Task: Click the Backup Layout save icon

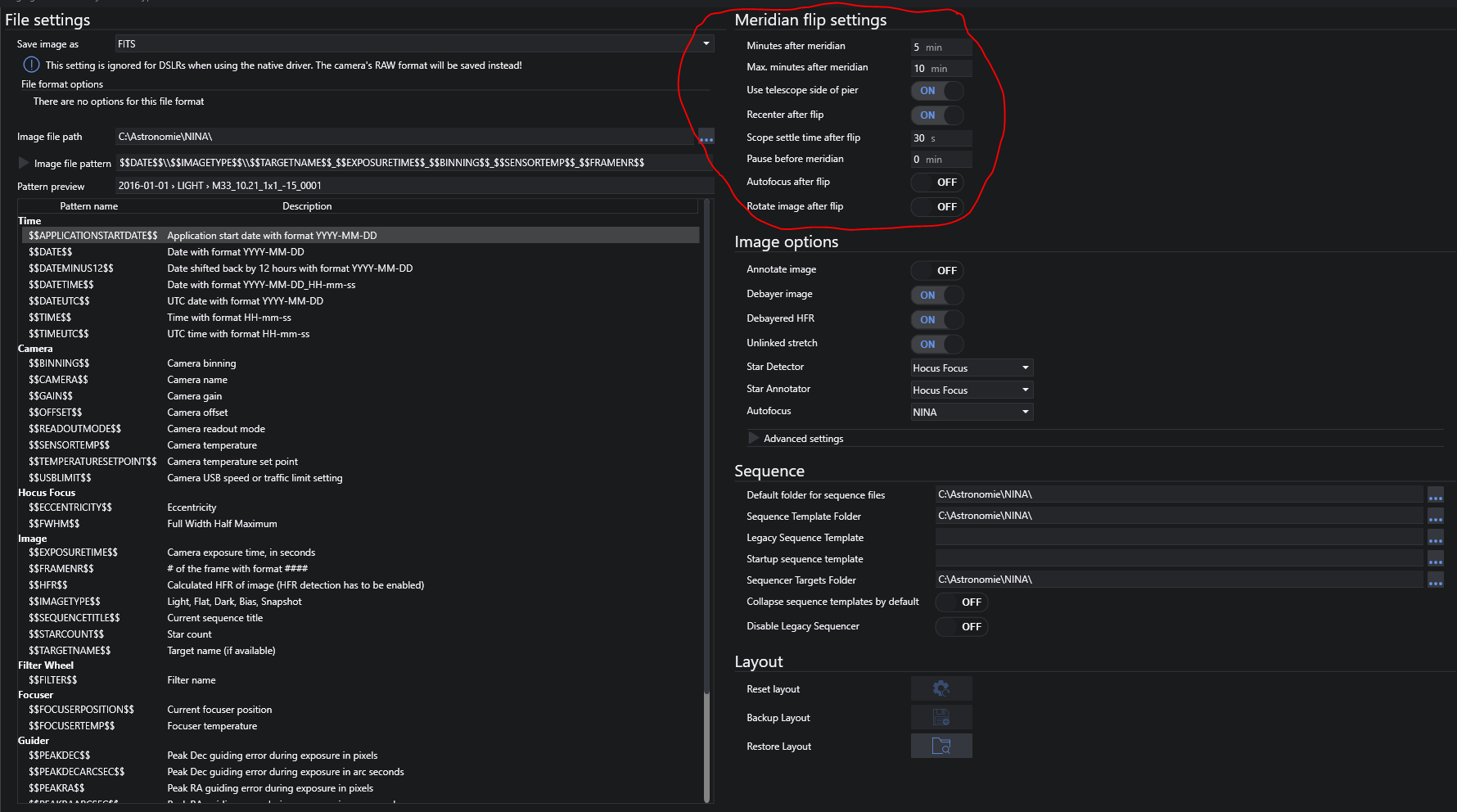Action: [x=941, y=717]
